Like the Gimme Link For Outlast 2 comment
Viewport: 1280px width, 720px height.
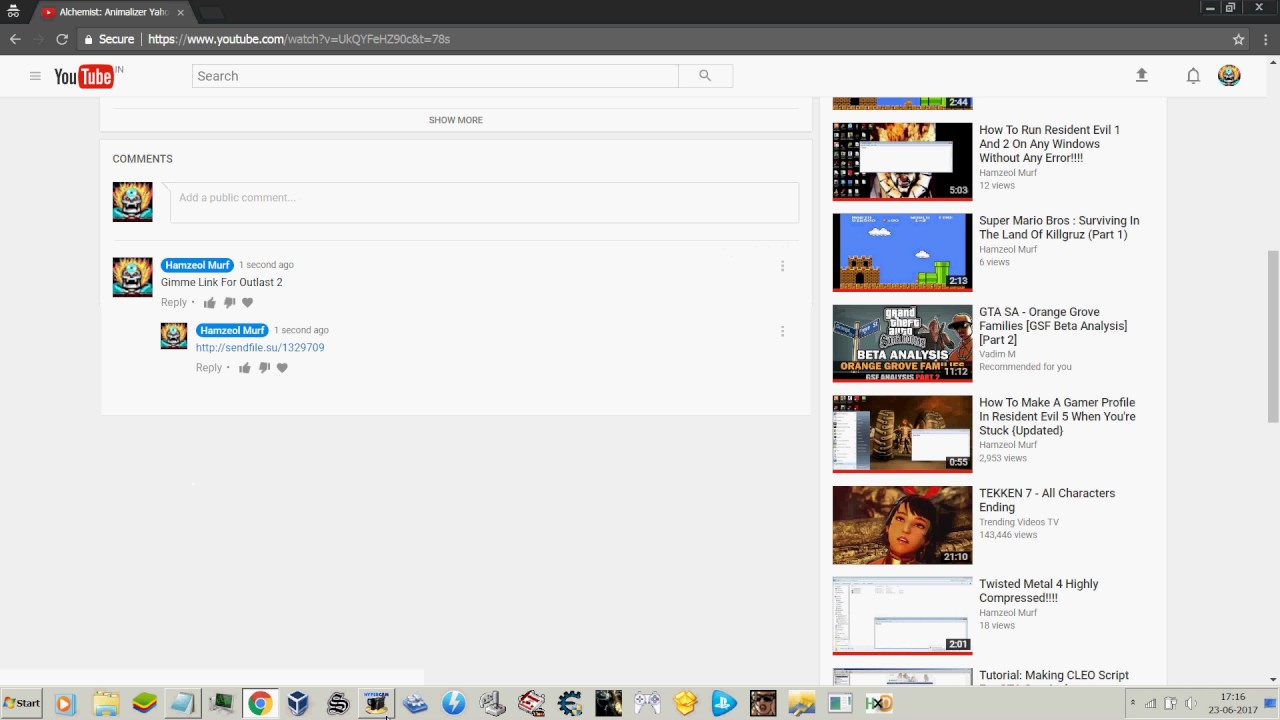point(209,302)
